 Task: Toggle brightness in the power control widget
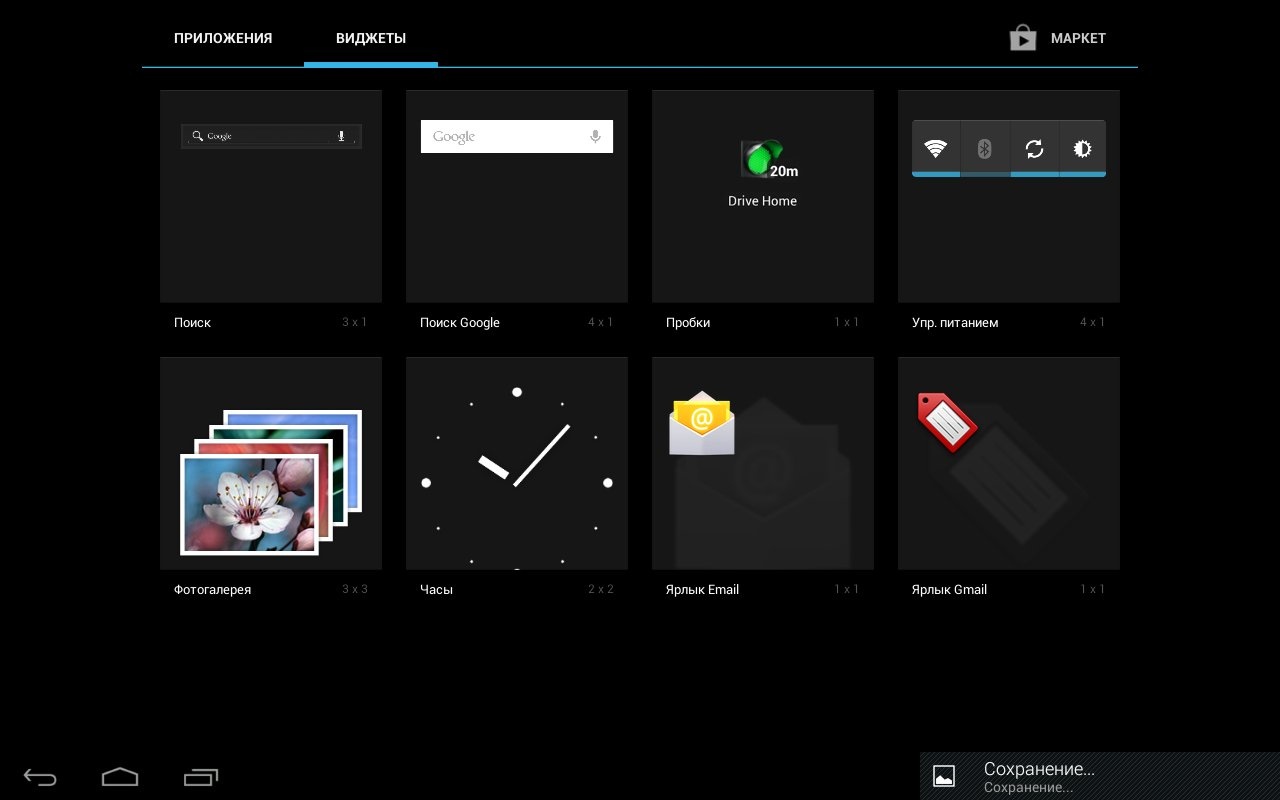click(x=1082, y=149)
